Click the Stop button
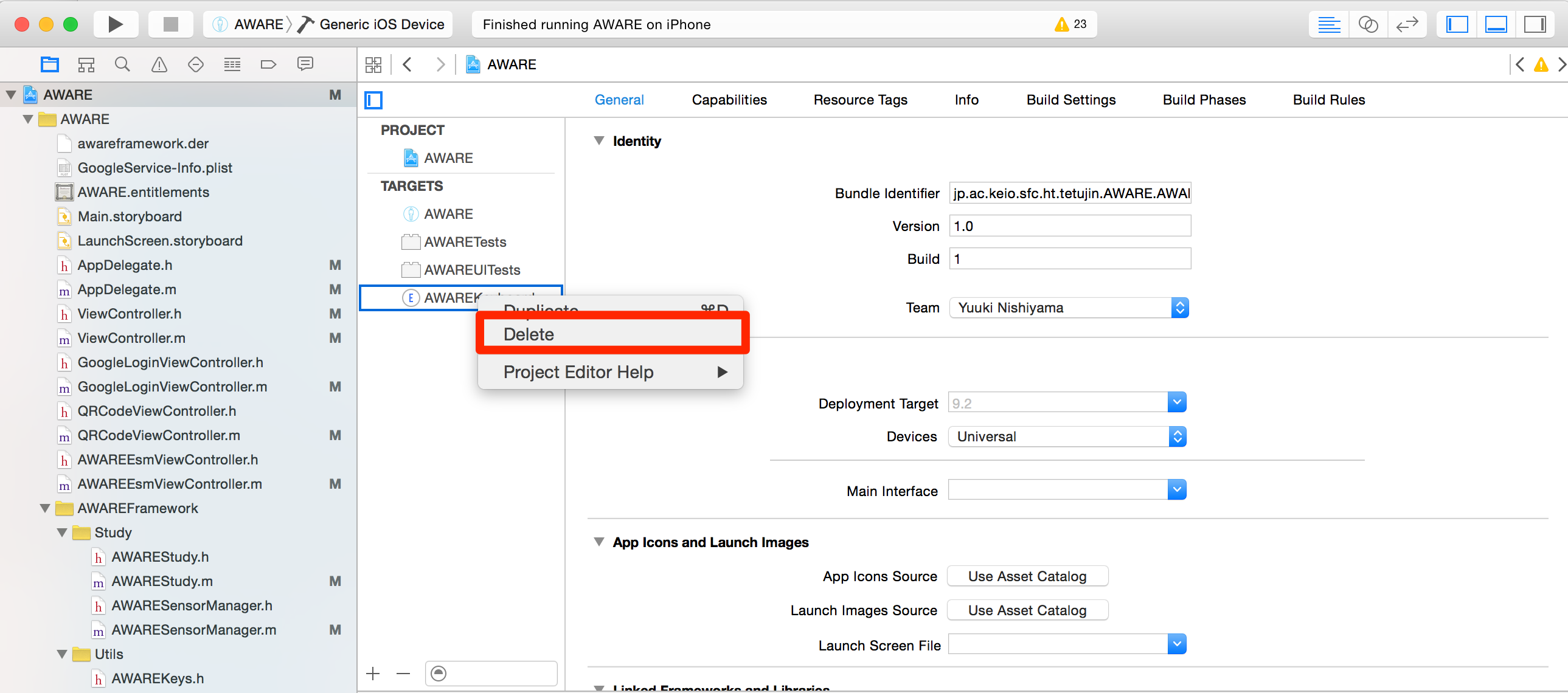The width and height of the screenshot is (1568, 693). (x=171, y=24)
